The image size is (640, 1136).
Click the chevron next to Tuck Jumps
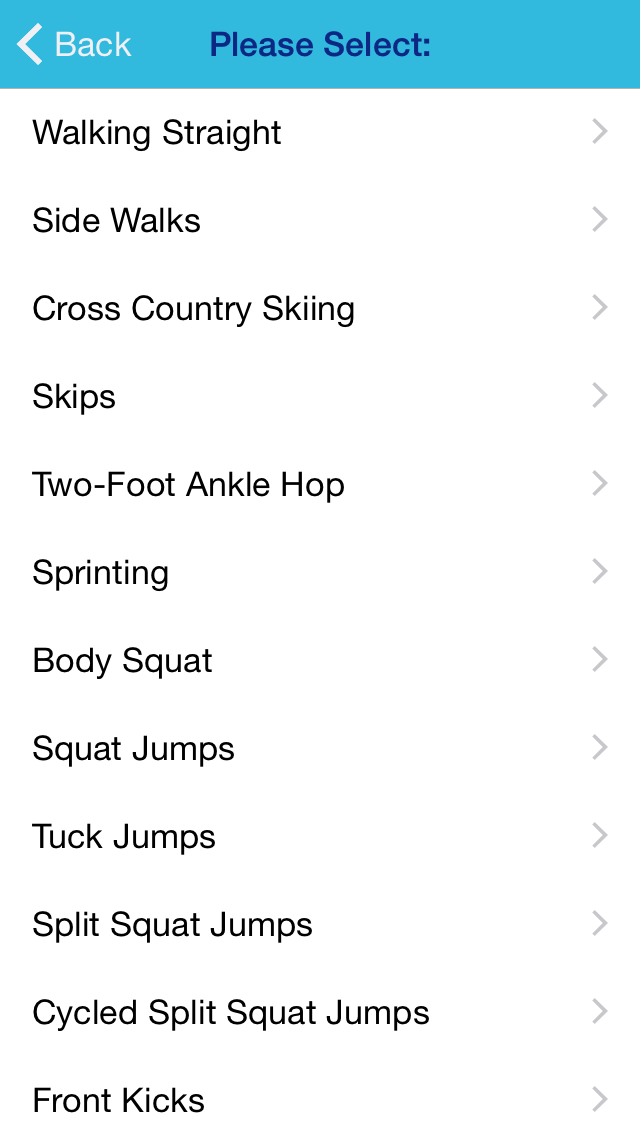(599, 836)
